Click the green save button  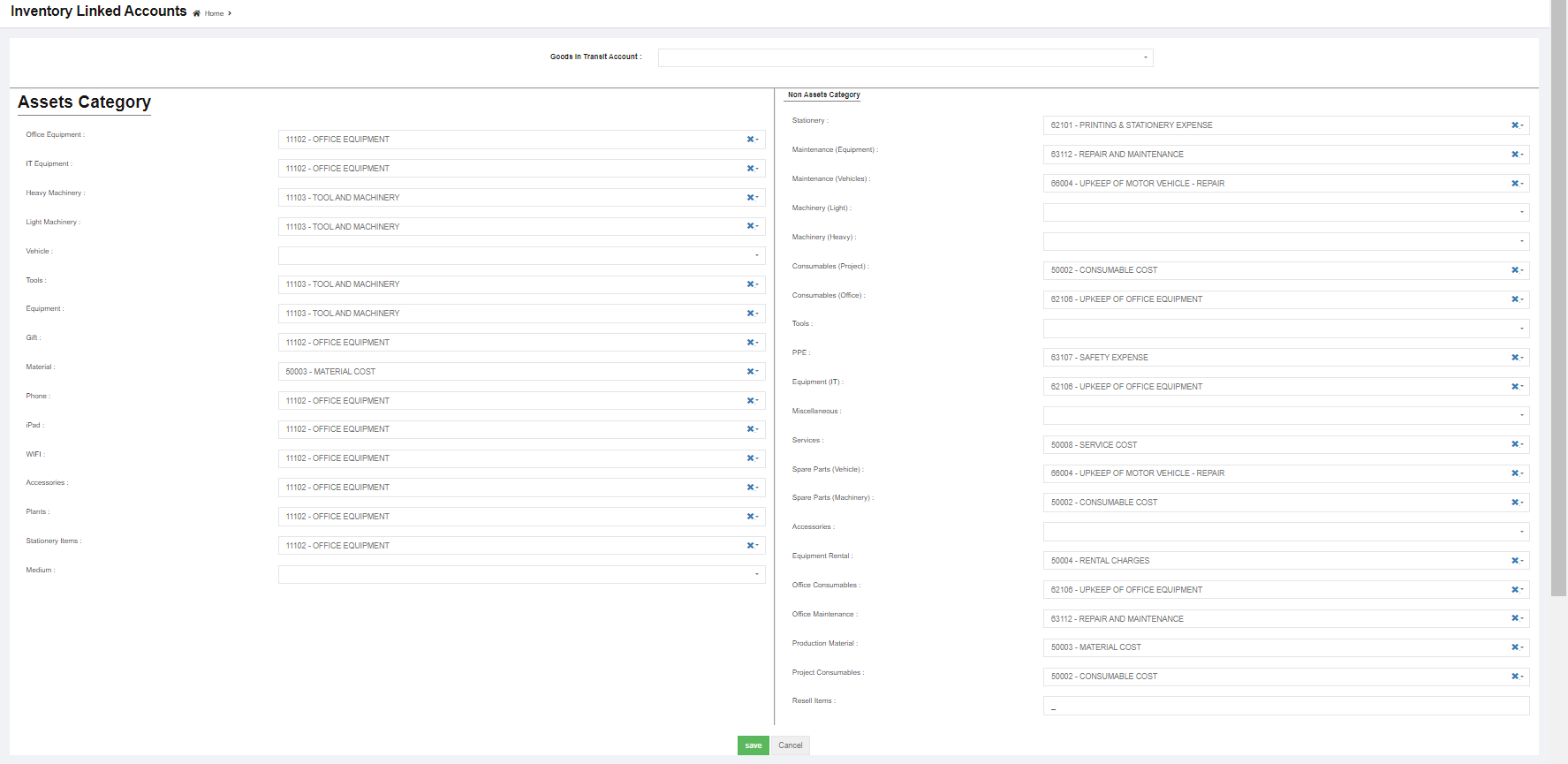(x=753, y=745)
